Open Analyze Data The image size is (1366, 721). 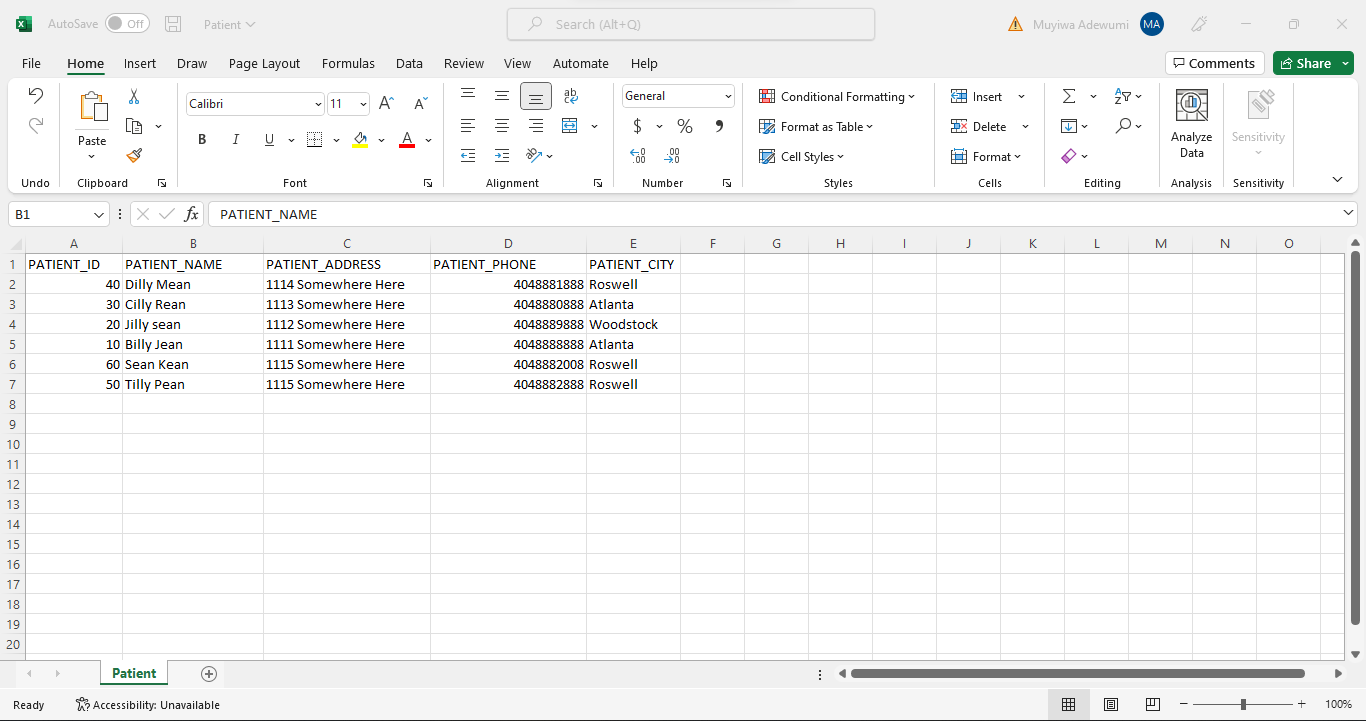[1191, 124]
